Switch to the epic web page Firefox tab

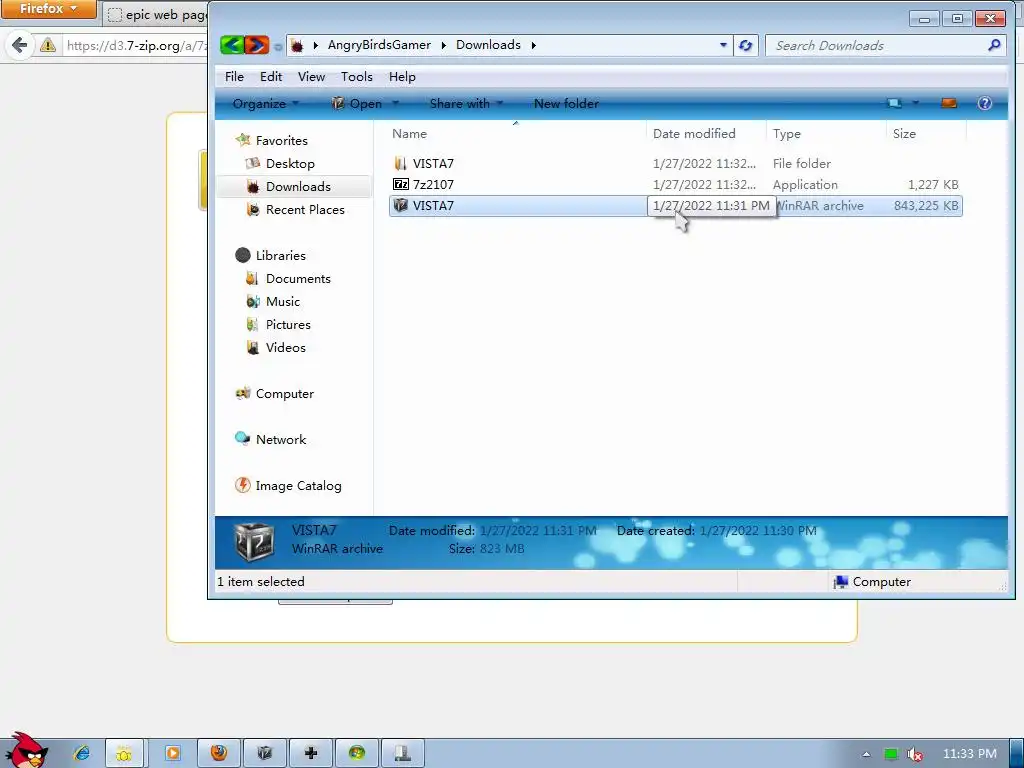click(157, 14)
